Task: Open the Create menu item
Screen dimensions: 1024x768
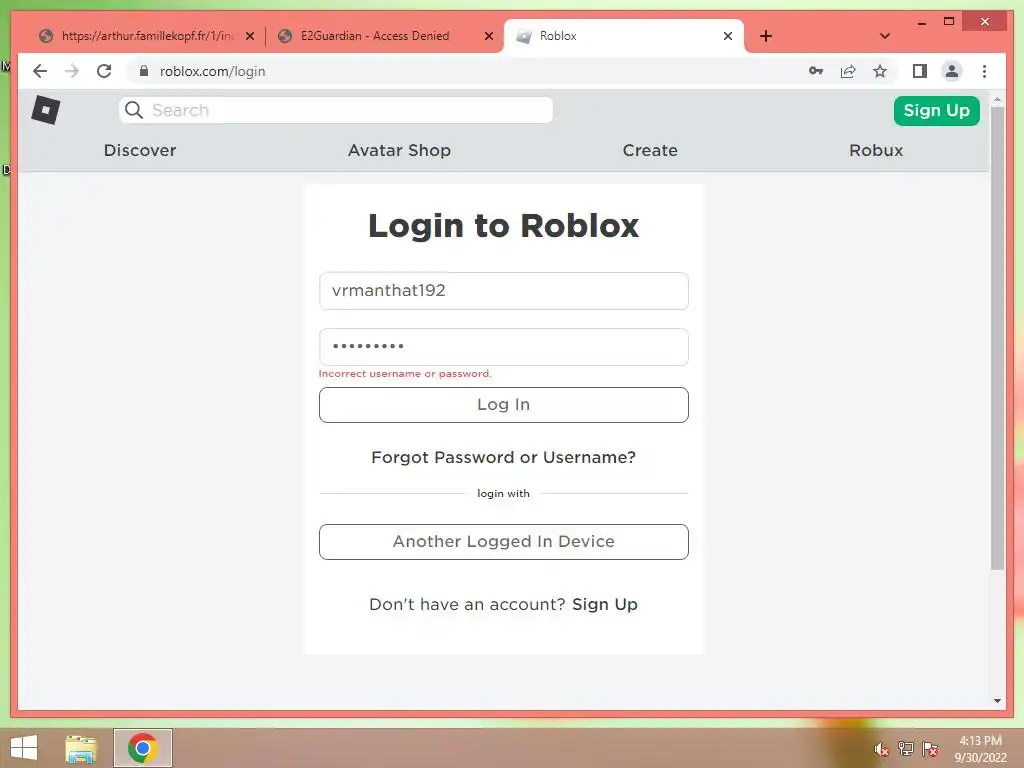Action: click(x=650, y=150)
